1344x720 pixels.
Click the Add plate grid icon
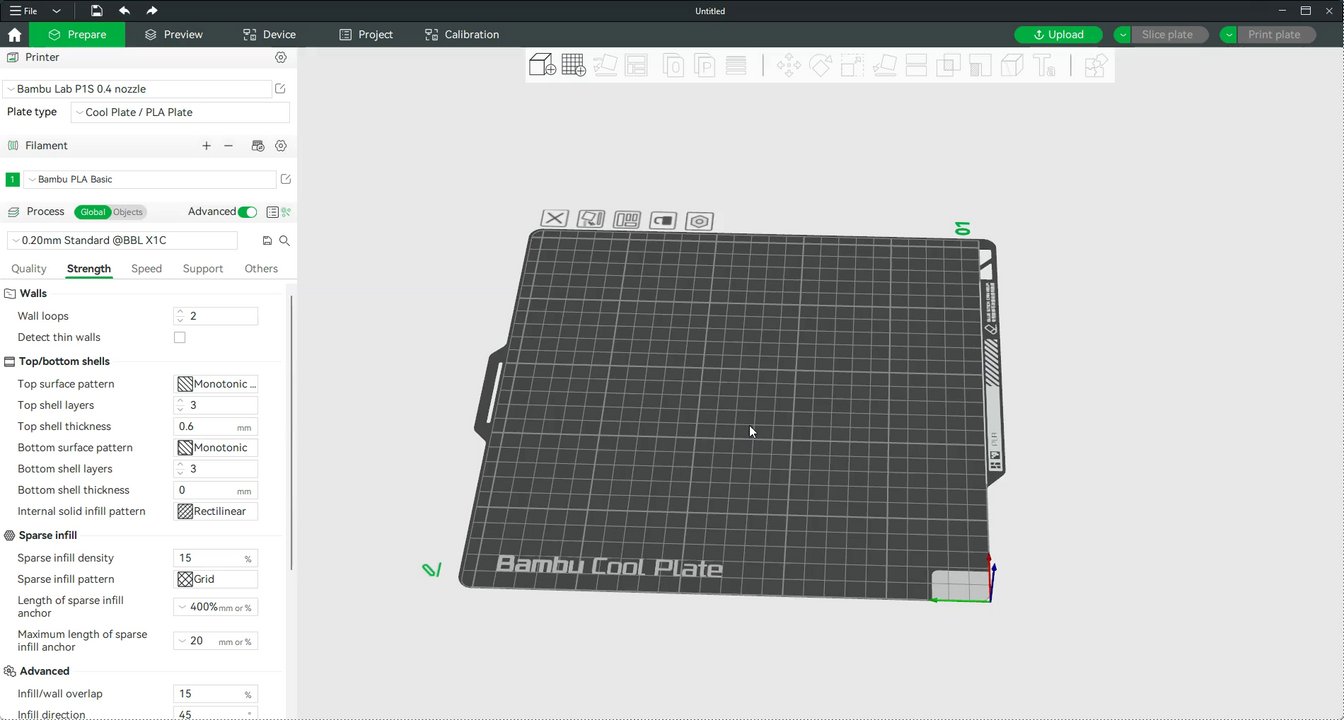(x=573, y=66)
